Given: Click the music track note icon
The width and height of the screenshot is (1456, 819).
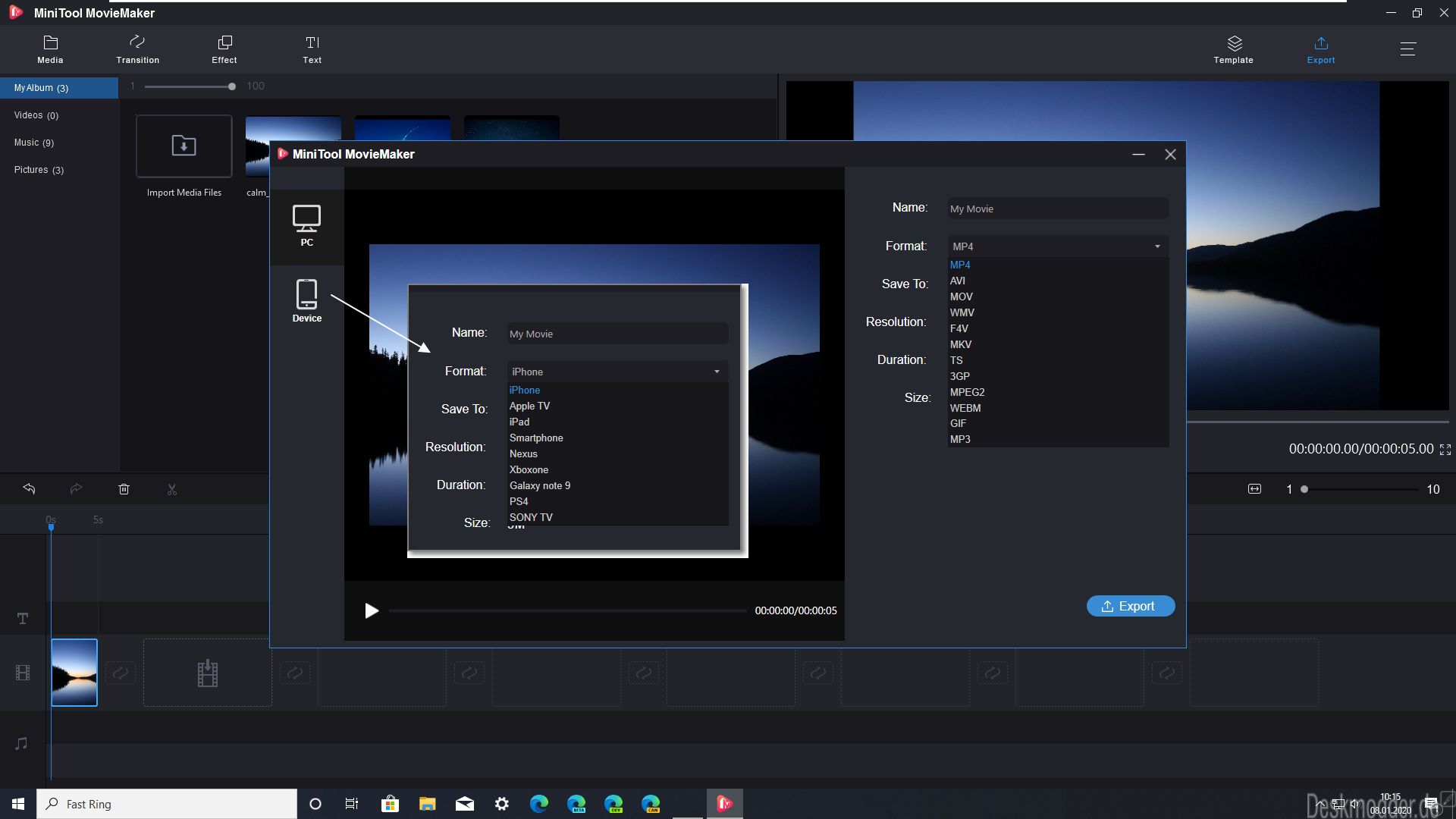Looking at the screenshot, I should 21,743.
